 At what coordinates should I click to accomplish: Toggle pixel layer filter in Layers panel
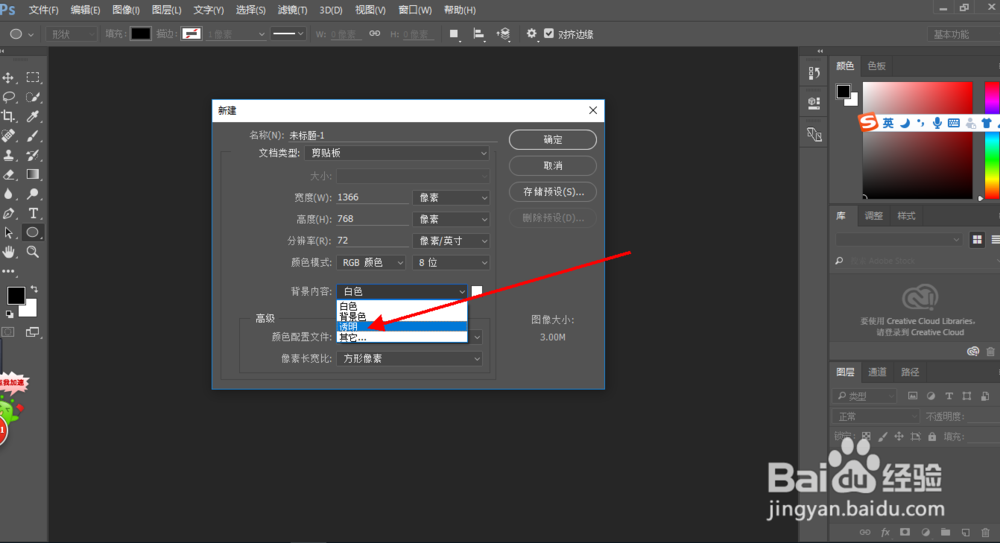(913, 396)
